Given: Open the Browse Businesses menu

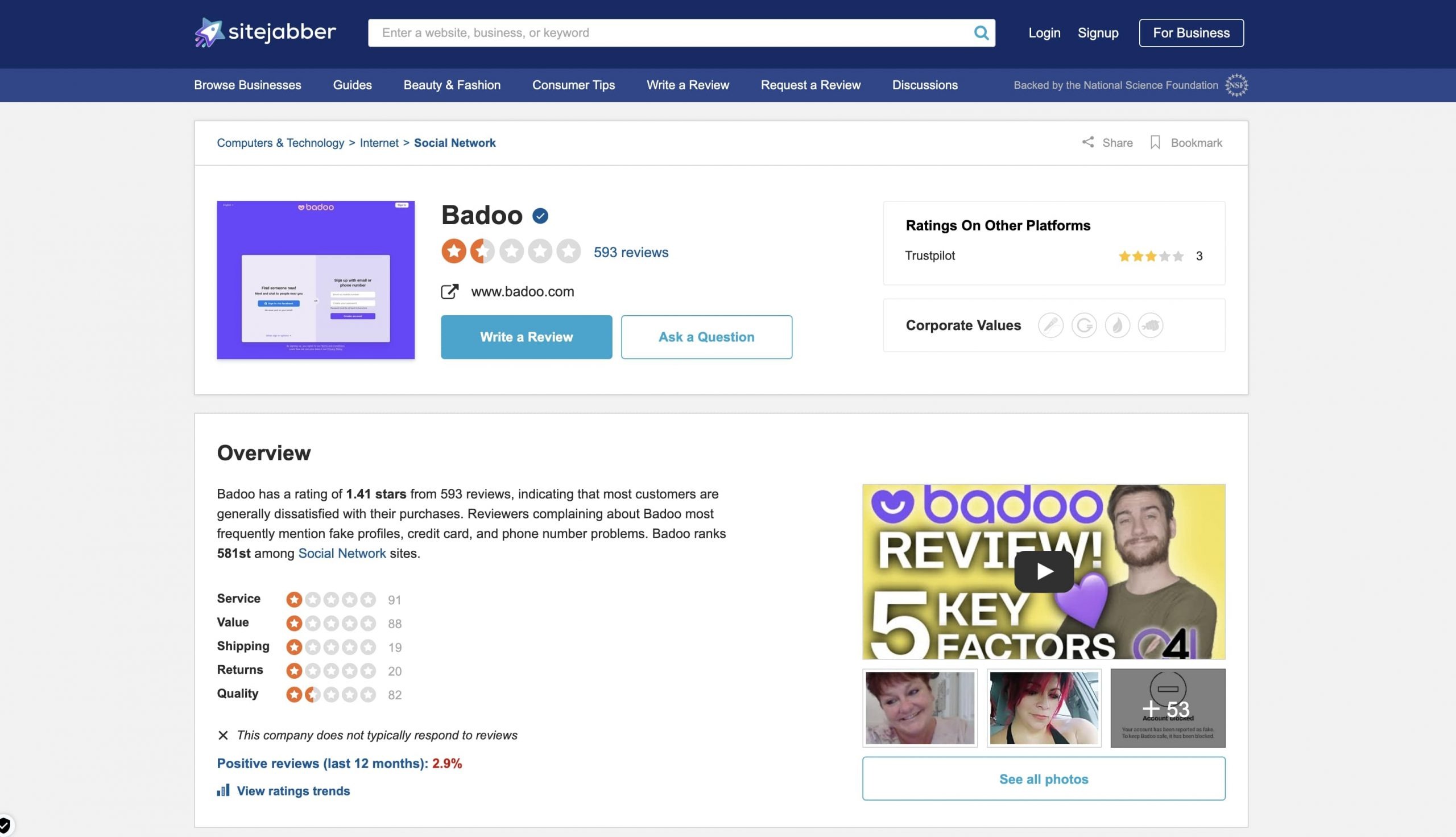Looking at the screenshot, I should pos(247,85).
